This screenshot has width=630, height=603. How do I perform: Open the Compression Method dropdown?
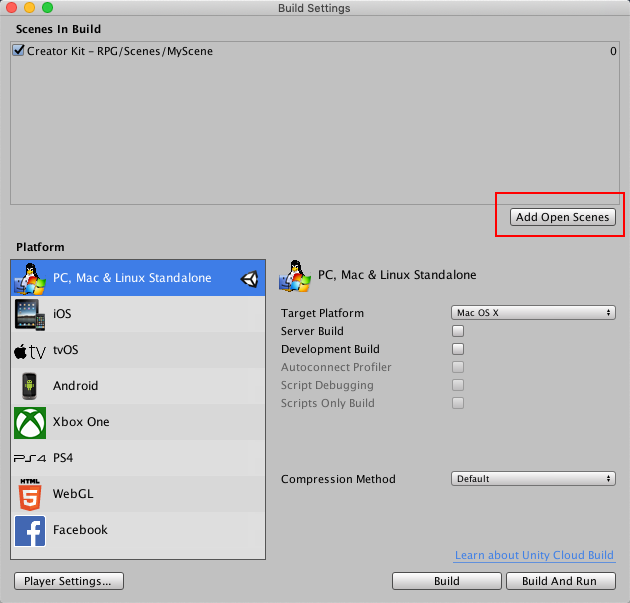click(x=533, y=478)
